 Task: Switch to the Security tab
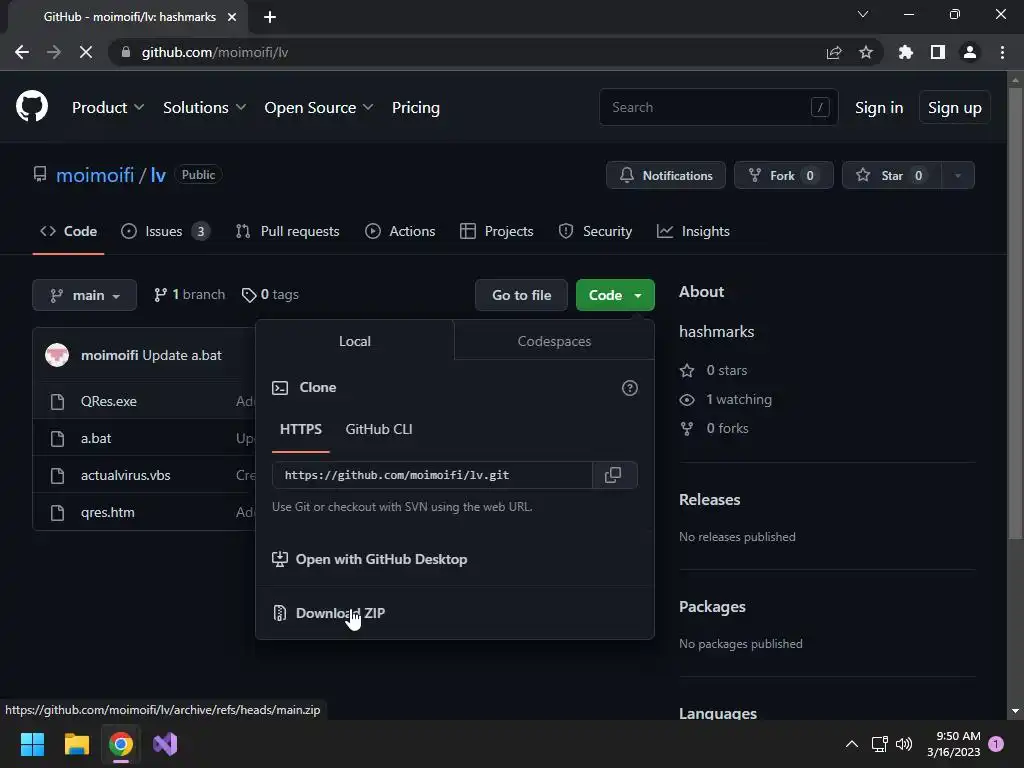[595, 231]
